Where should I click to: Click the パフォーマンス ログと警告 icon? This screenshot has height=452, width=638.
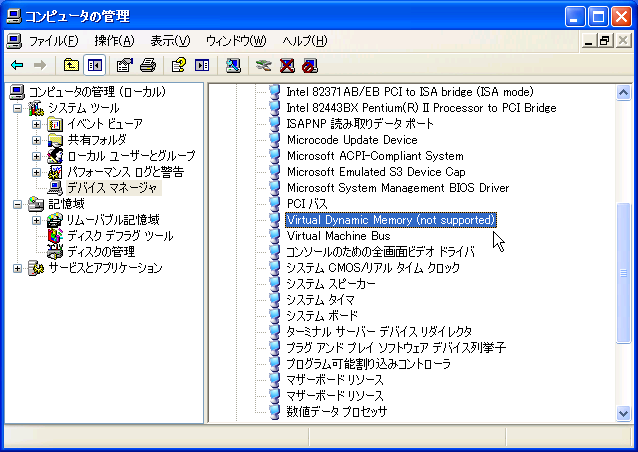[x=55, y=172]
